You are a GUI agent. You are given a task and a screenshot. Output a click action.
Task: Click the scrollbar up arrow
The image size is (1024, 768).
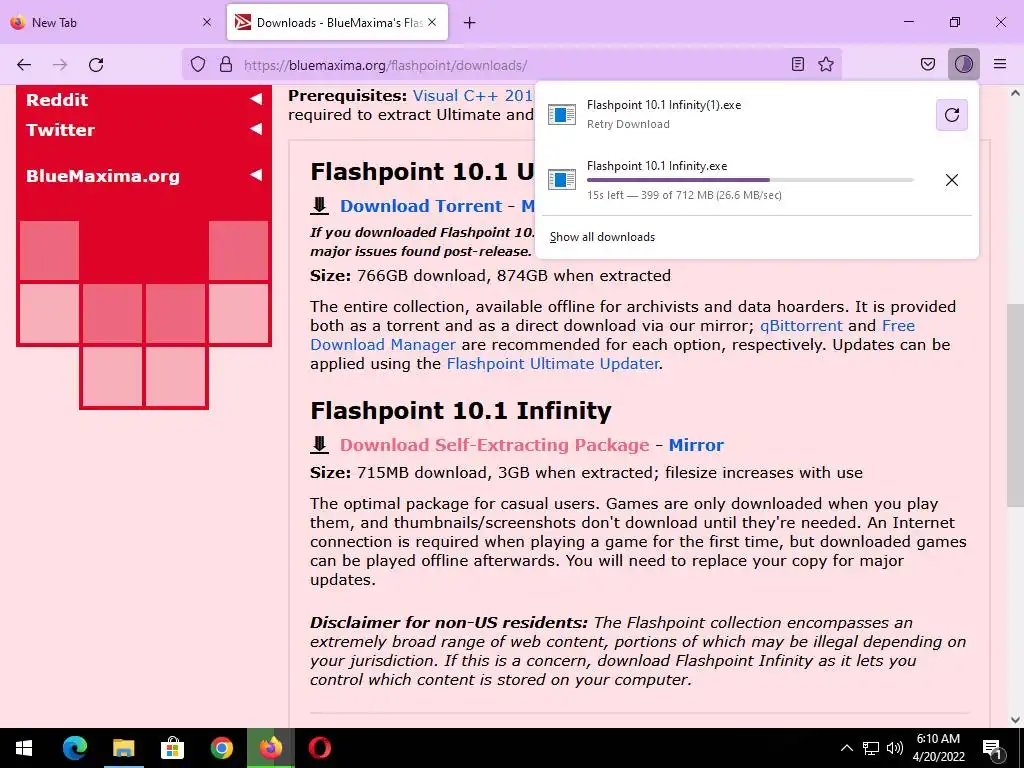click(x=1015, y=93)
